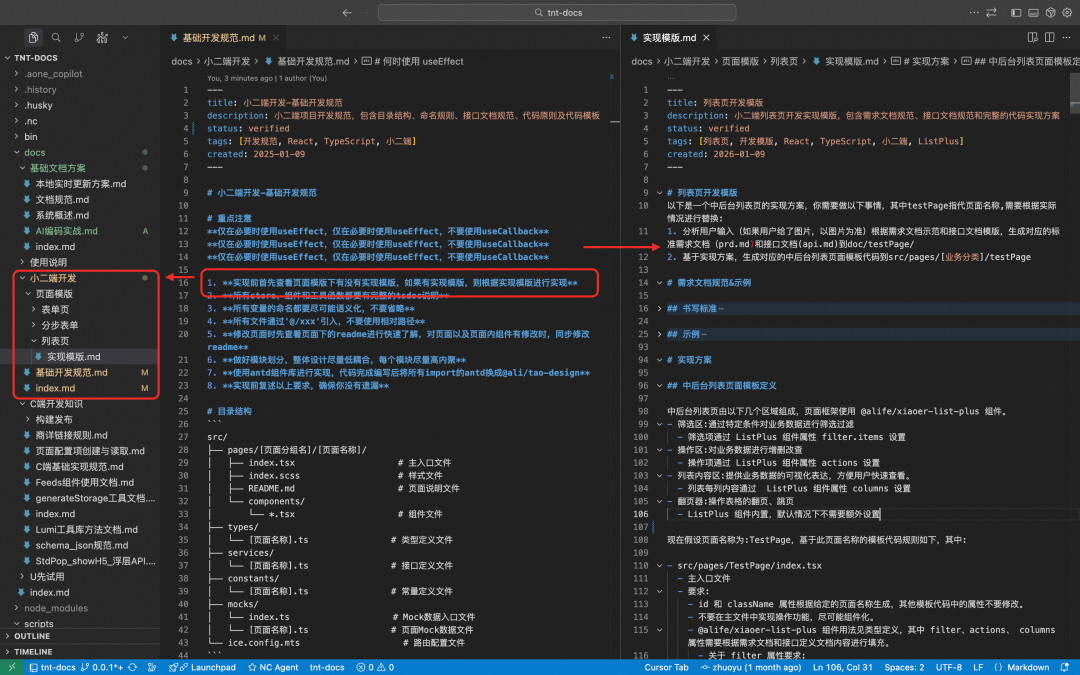1080x675 pixels.
Task: Open the Search view icon
Action: pos(56,38)
